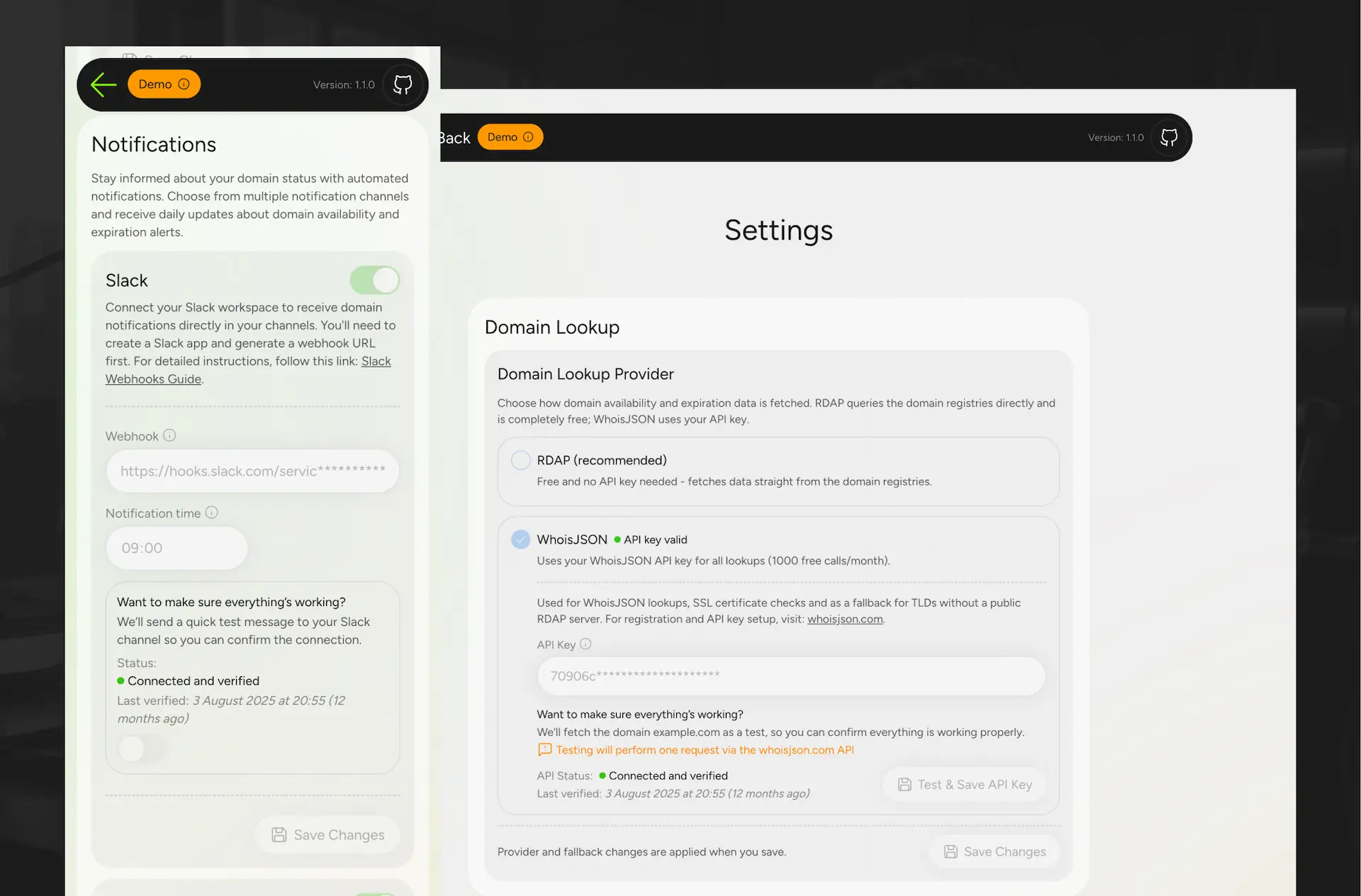Click 'Connected and verified' beside API Status
The height and width of the screenshot is (896, 1361).
pos(668,775)
